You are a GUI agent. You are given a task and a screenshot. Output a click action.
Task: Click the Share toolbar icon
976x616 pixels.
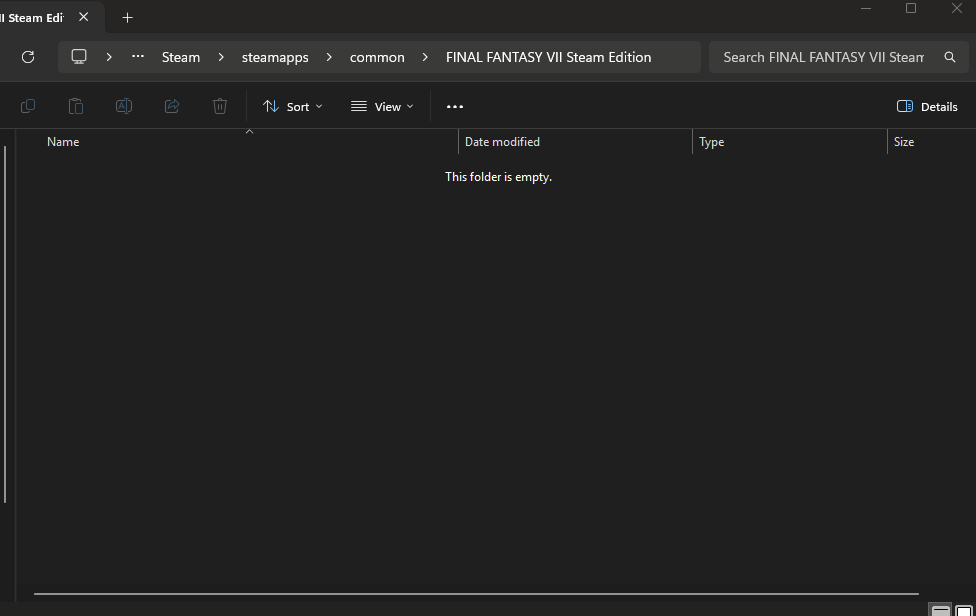tap(172, 106)
